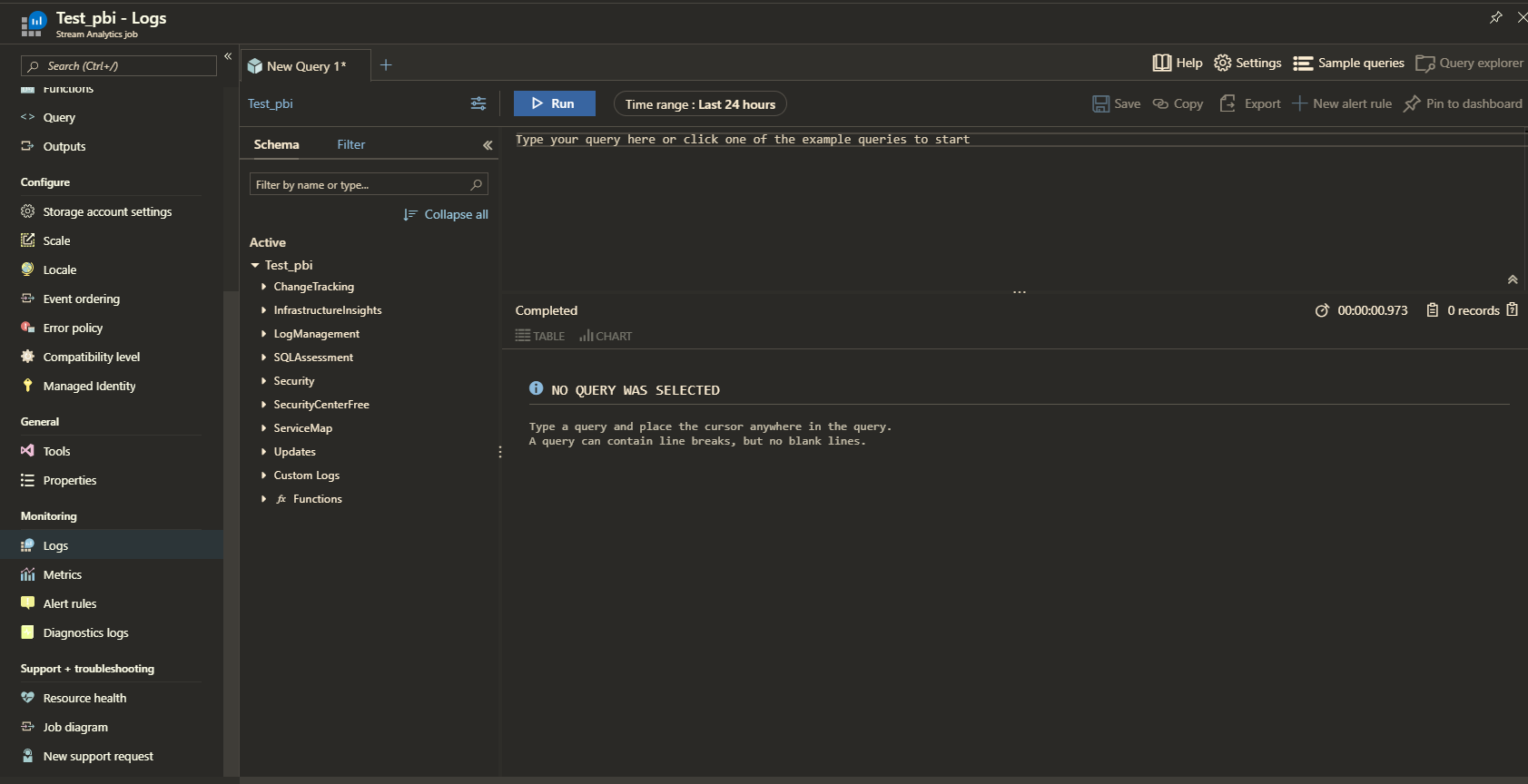This screenshot has height=784, width=1528.
Task: Click the horizontal results splitter ellipsis
Action: pos(1020,292)
